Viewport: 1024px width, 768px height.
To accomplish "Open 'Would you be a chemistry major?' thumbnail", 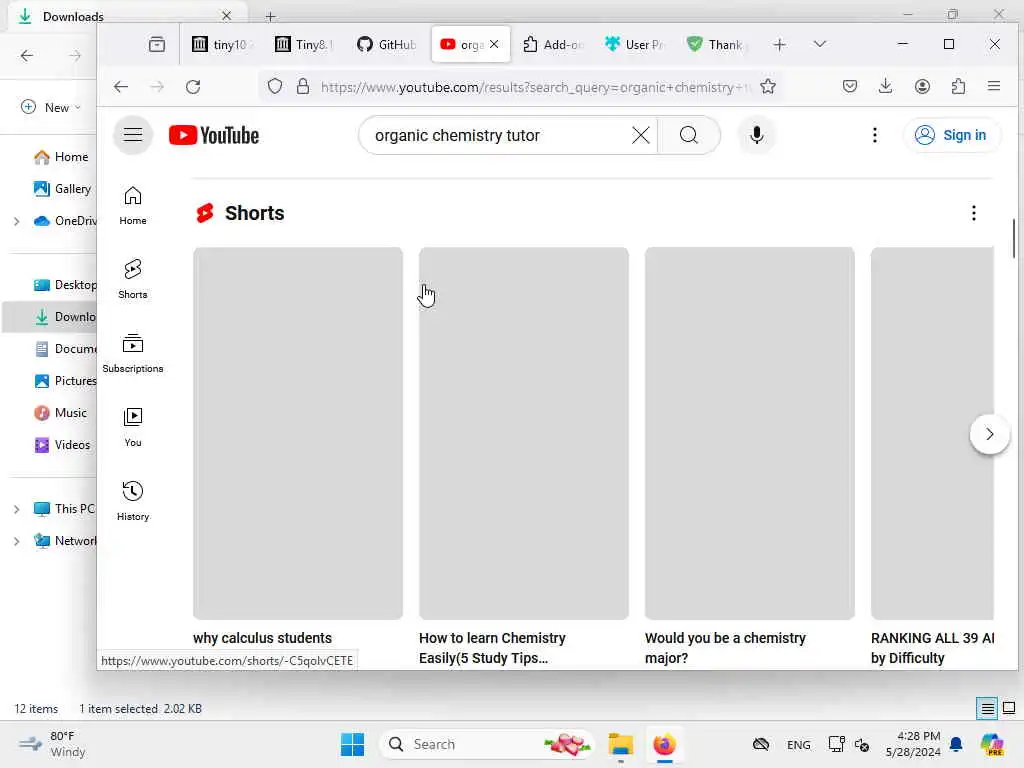I will (750, 433).
